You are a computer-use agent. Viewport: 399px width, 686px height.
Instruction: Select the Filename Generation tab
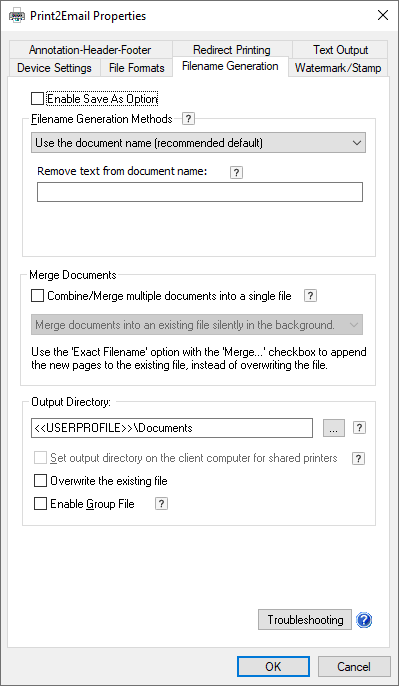[230, 66]
